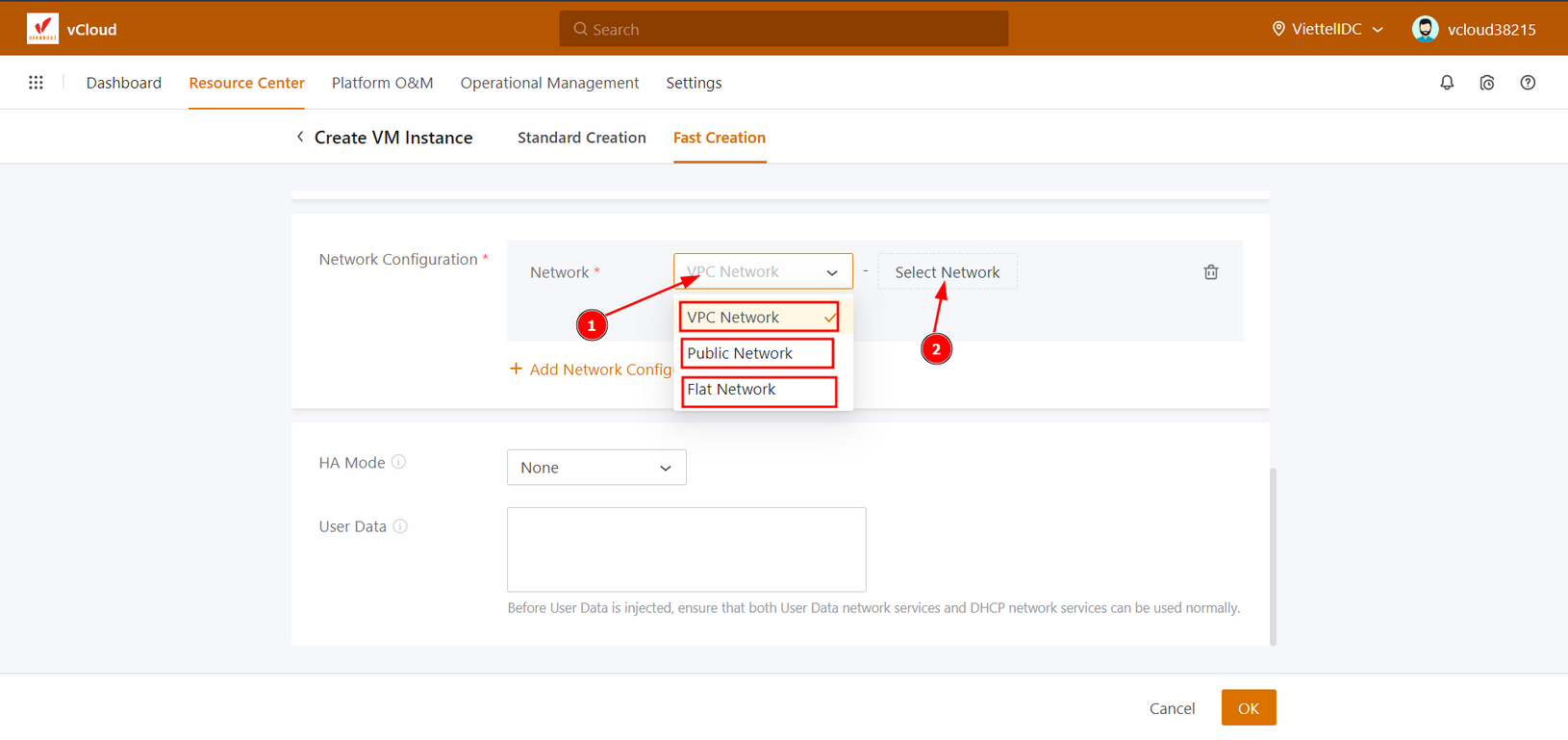1568x740 pixels.
Task: Click the Select Network button
Action: [x=947, y=272]
